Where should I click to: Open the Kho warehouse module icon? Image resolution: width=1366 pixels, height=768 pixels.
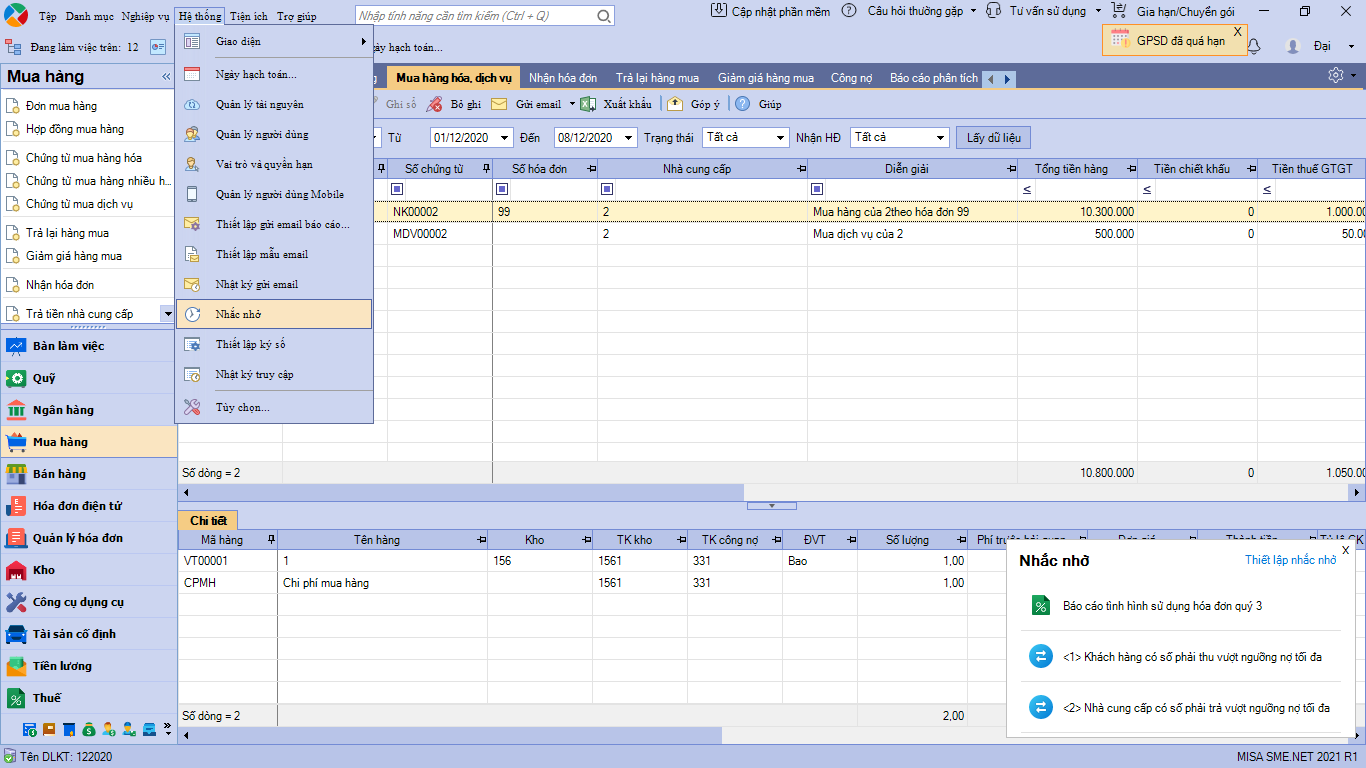(16, 570)
